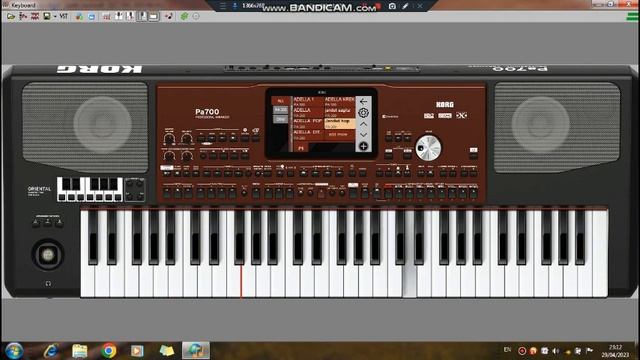Image resolution: width=640 pixels, height=360 pixels.
Task: Open the save dropdown arrow in toolbar
Action: pos(55,17)
